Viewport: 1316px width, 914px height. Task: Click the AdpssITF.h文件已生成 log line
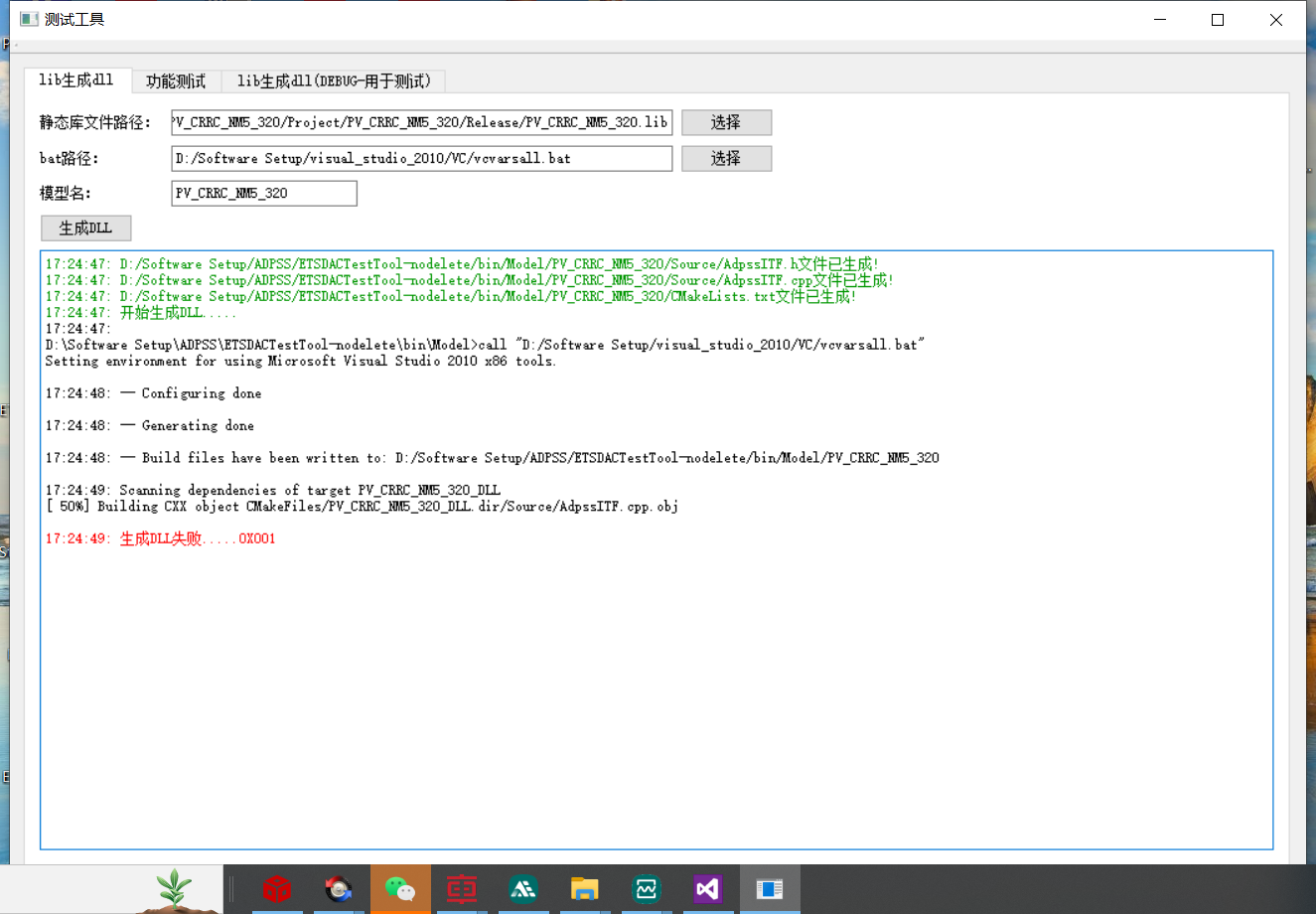coord(462,264)
